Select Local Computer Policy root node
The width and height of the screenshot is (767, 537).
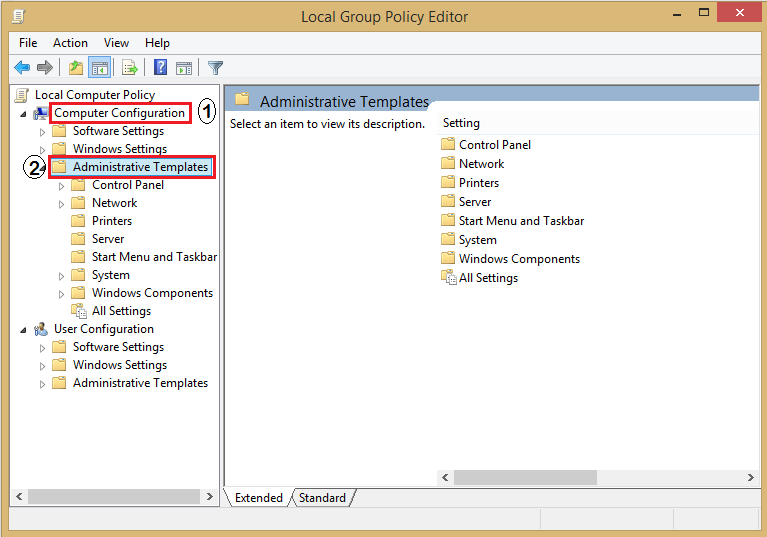coord(95,95)
